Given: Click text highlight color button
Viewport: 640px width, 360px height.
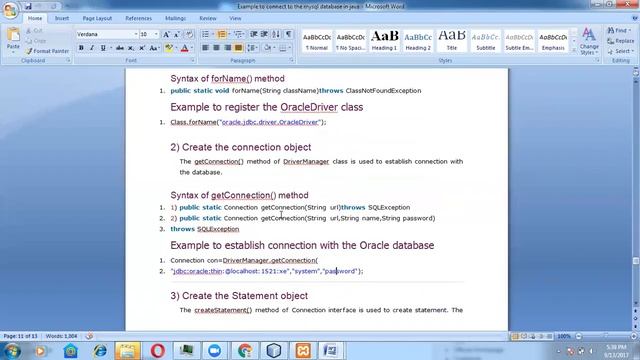Looking at the screenshot, I should tap(168, 48).
